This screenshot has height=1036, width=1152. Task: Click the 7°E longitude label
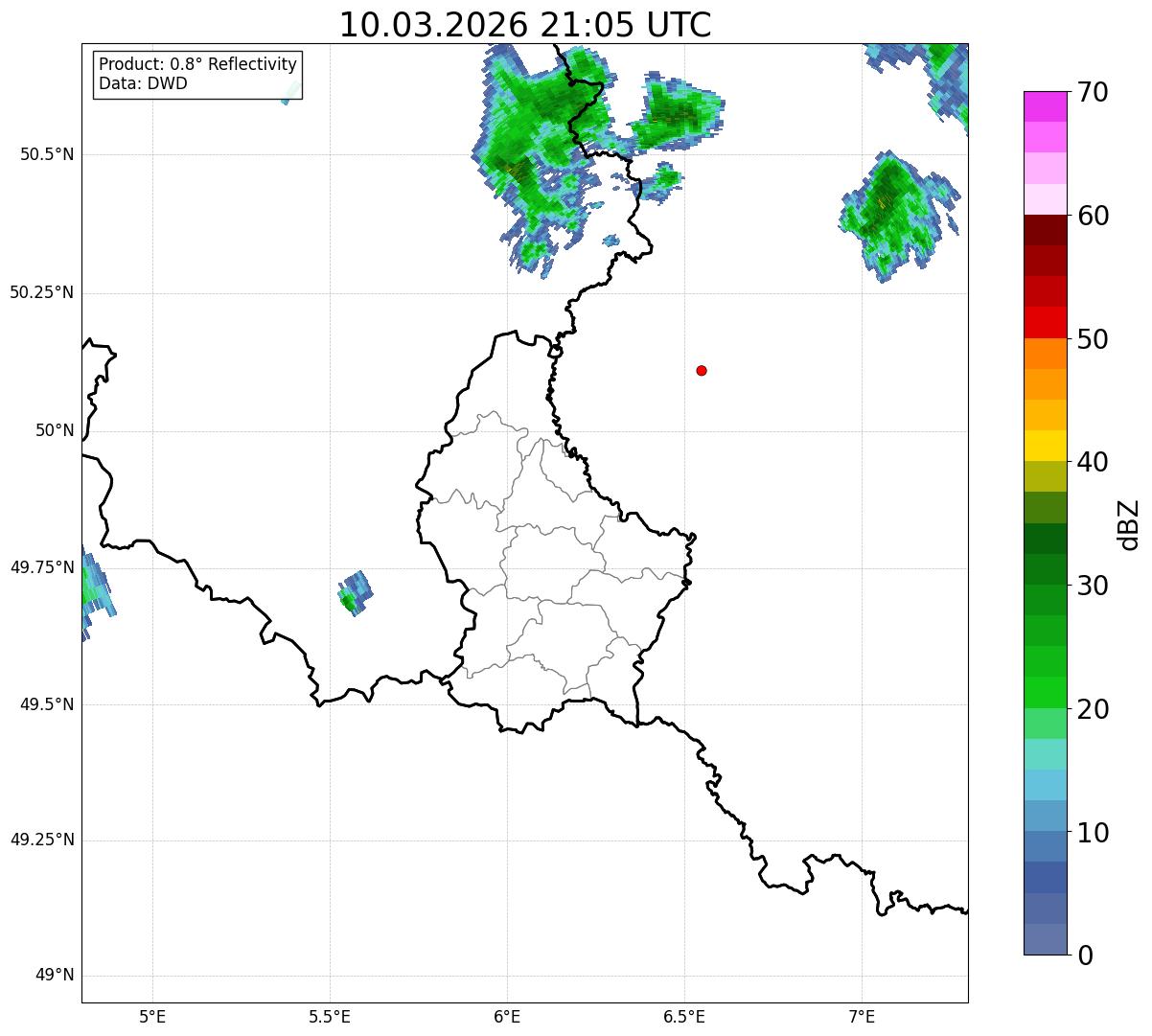pyautogui.click(x=862, y=1016)
